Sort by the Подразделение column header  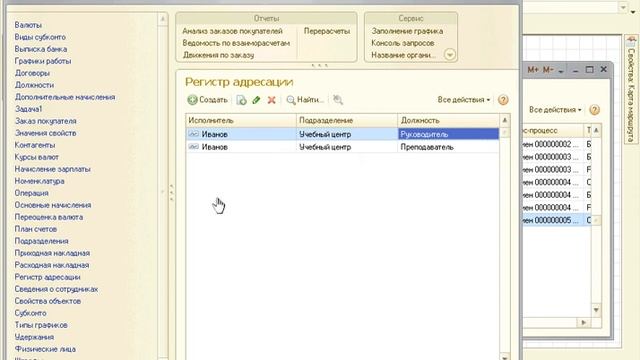[x=347, y=120]
